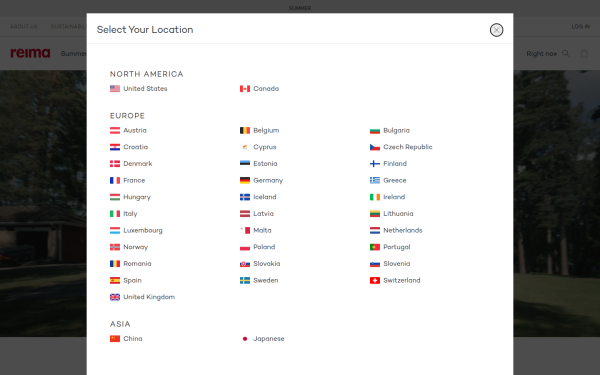Click the SUMMER banner text at top
600x375 pixels.
300,8
